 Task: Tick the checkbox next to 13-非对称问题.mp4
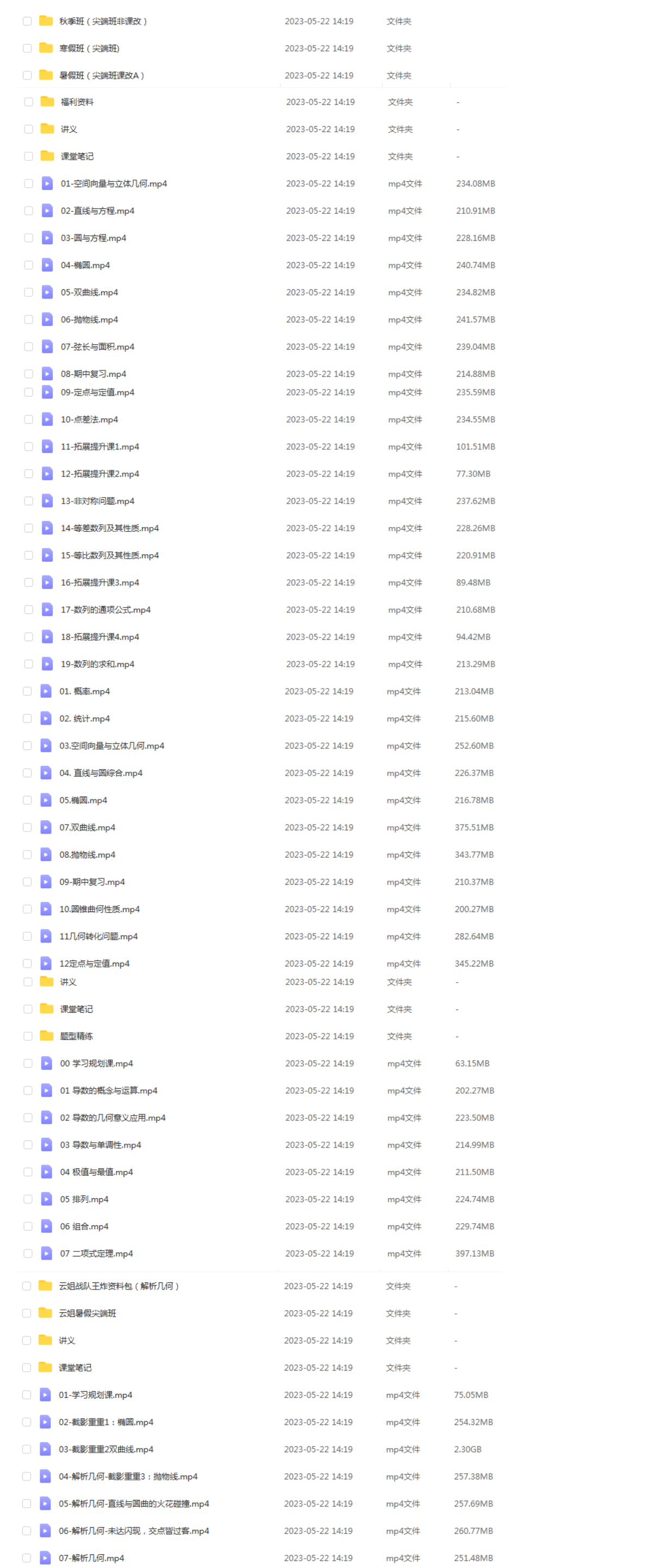pos(29,501)
